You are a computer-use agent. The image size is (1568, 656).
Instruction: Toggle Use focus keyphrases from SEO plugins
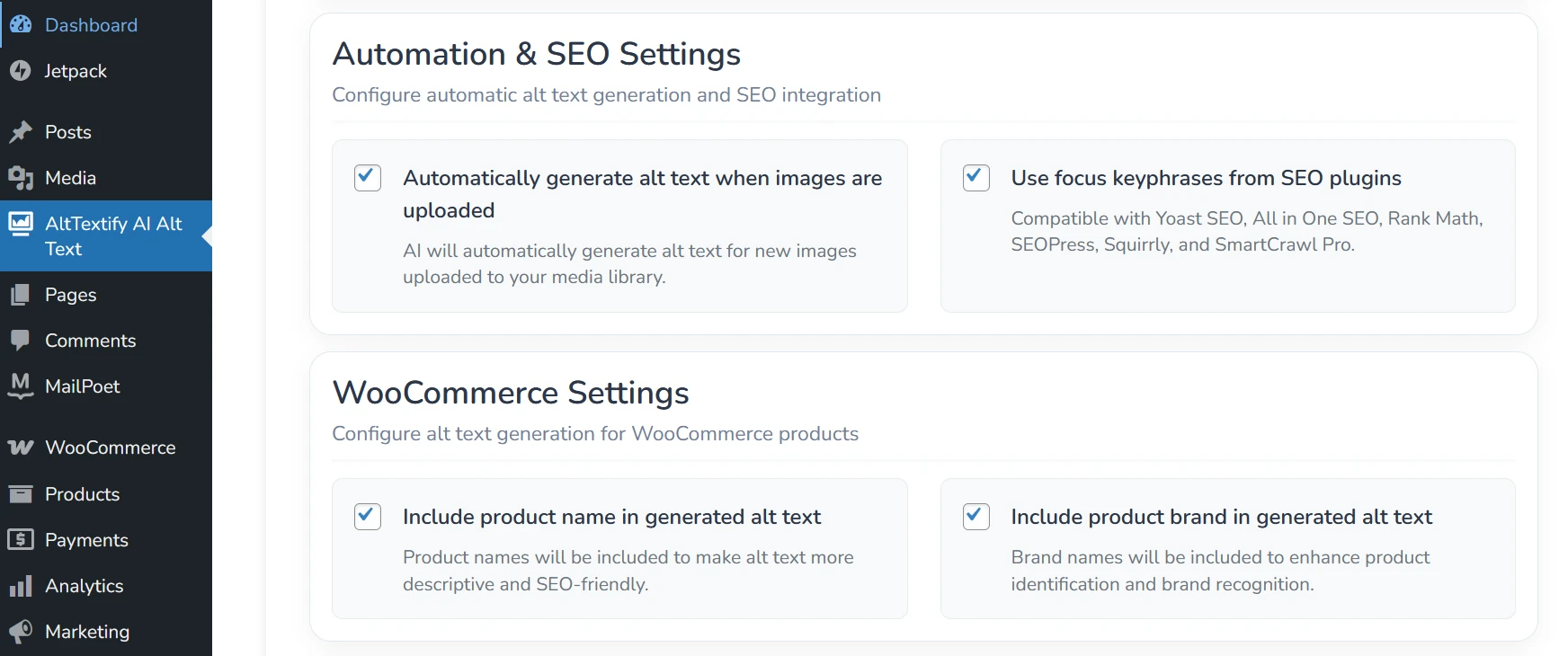pyautogui.click(x=976, y=178)
